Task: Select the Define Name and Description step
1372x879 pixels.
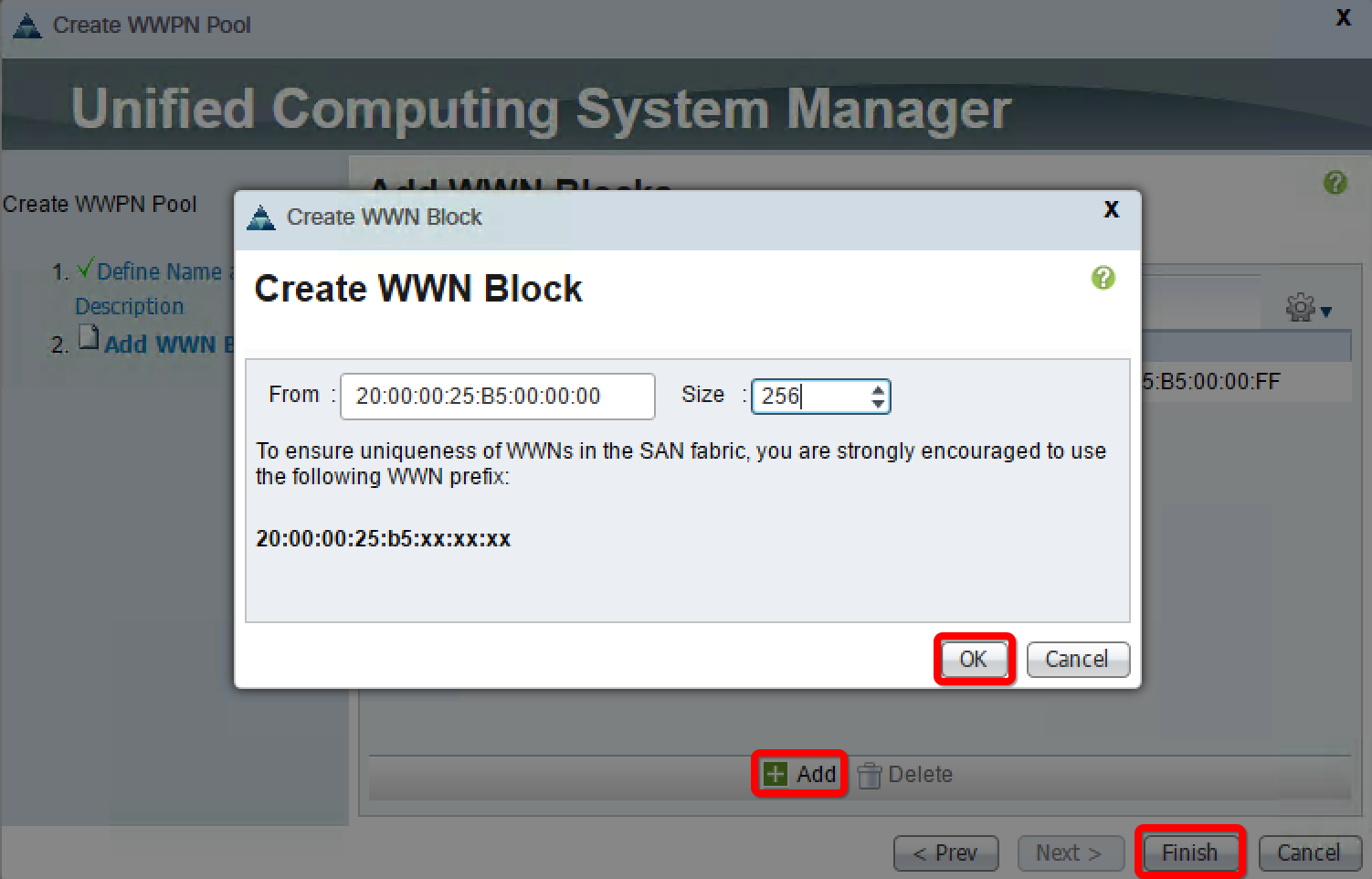Action: (x=155, y=289)
